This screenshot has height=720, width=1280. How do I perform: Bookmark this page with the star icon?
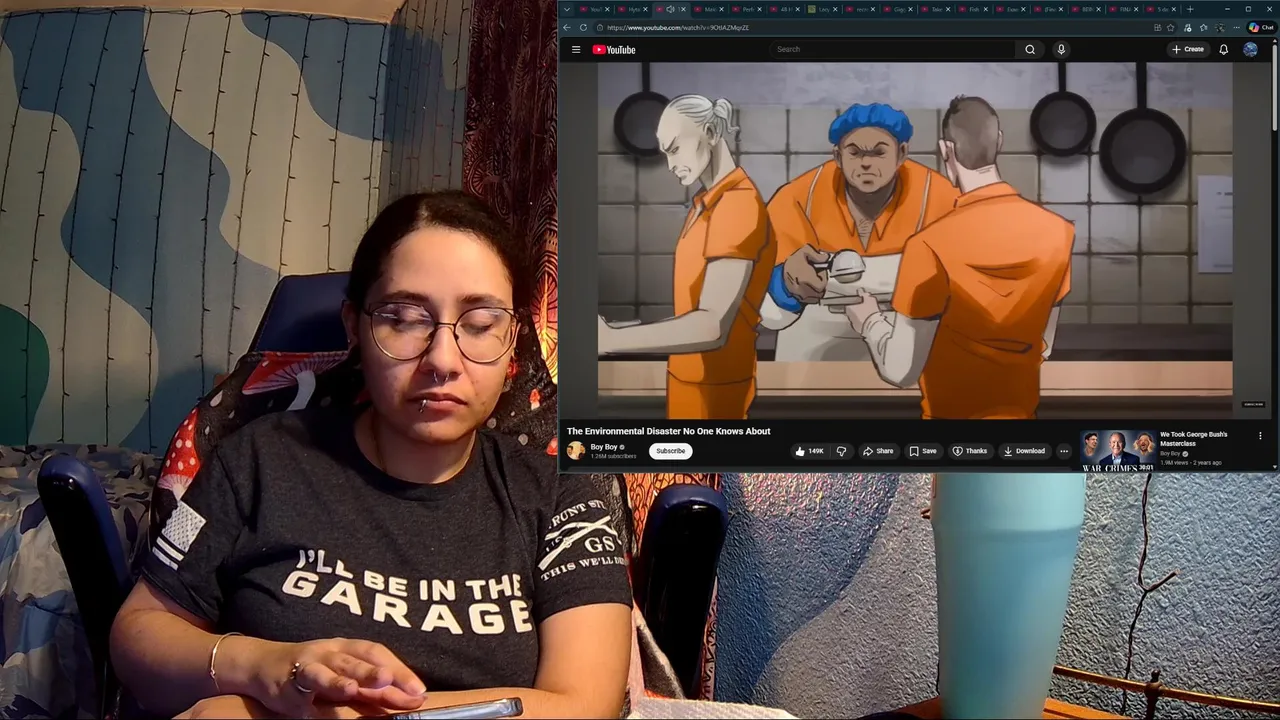1170,28
